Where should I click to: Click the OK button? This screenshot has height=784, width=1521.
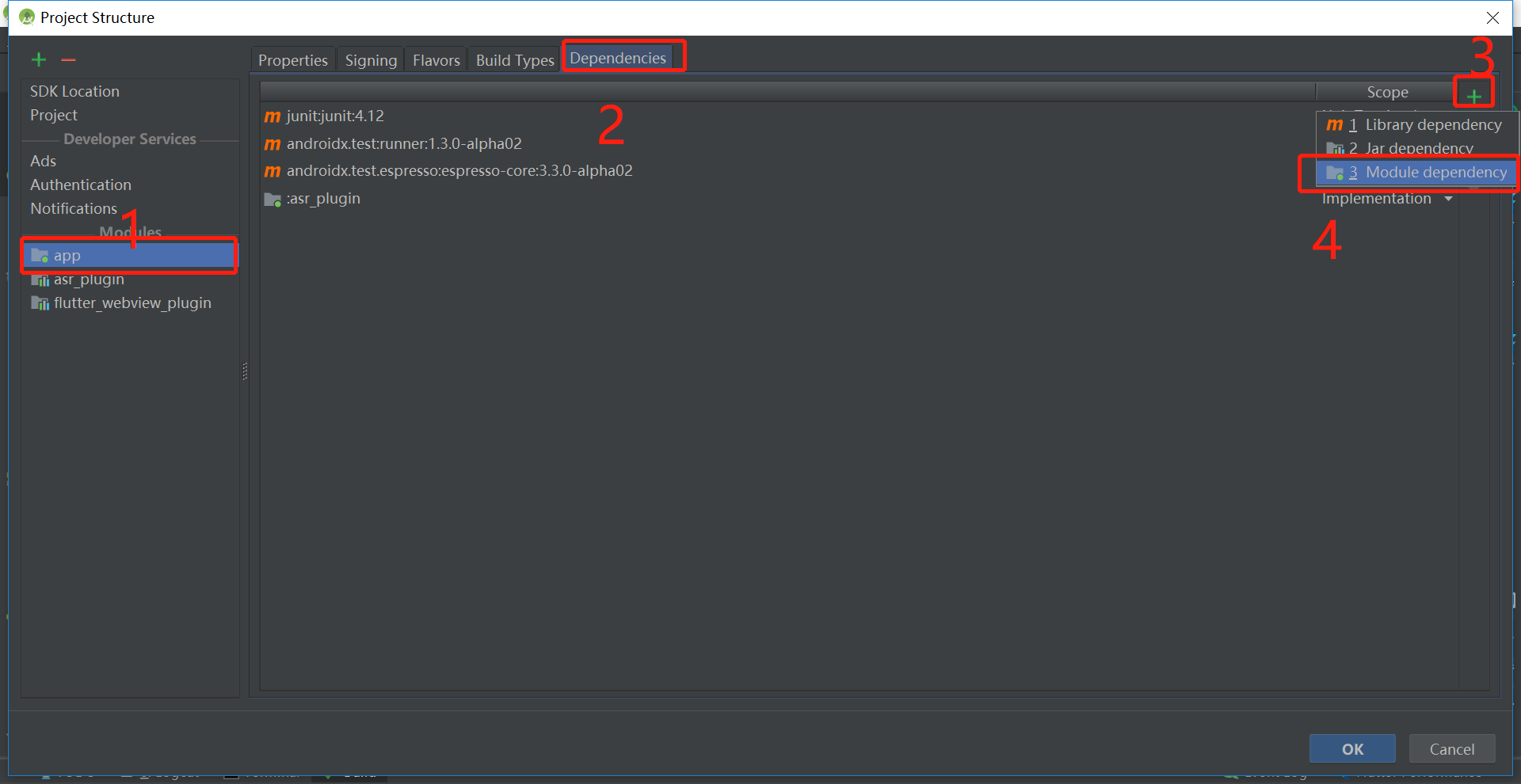pyautogui.click(x=1352, y=749)
